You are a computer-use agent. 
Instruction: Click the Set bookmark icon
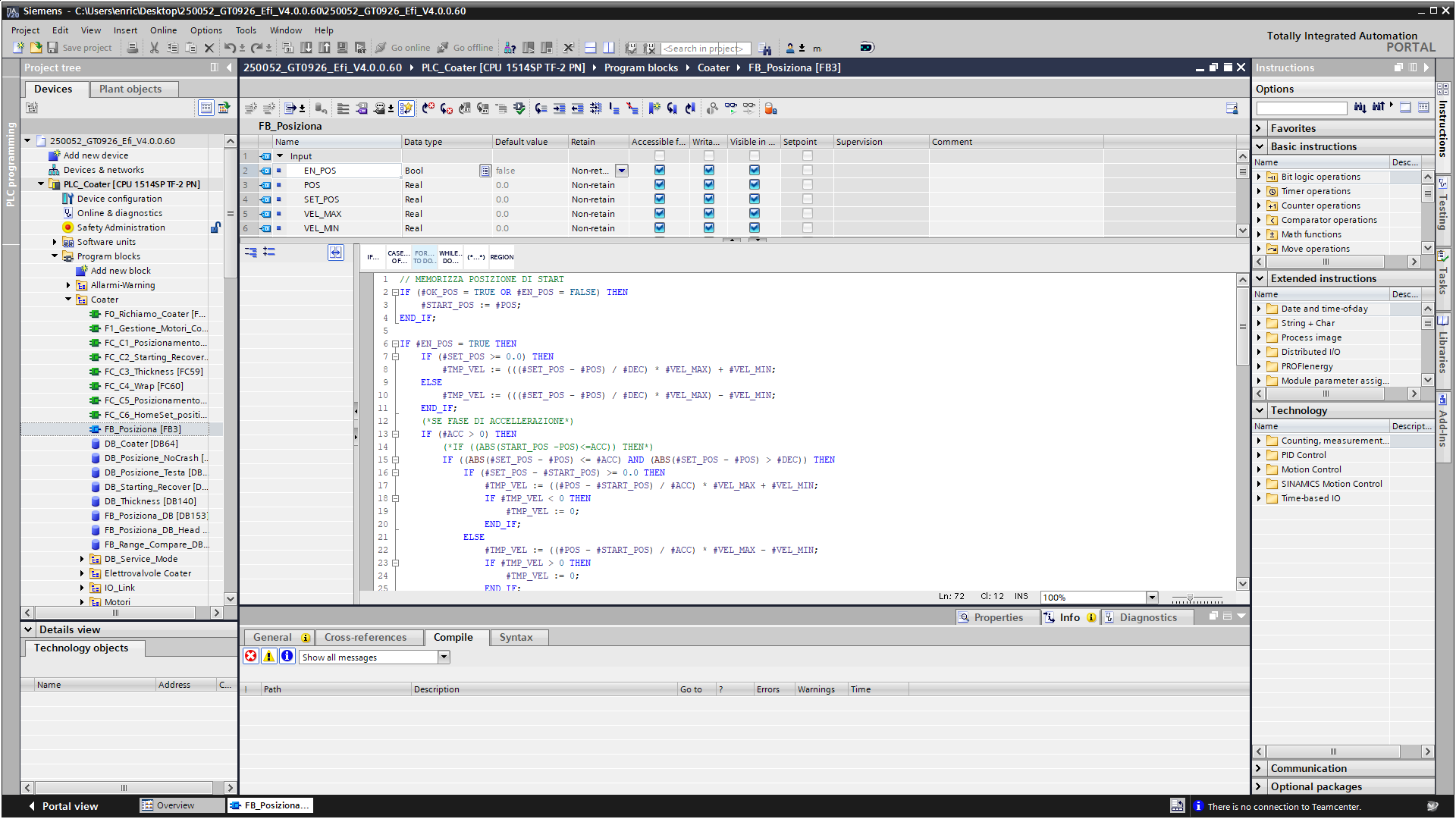[654, 108]
